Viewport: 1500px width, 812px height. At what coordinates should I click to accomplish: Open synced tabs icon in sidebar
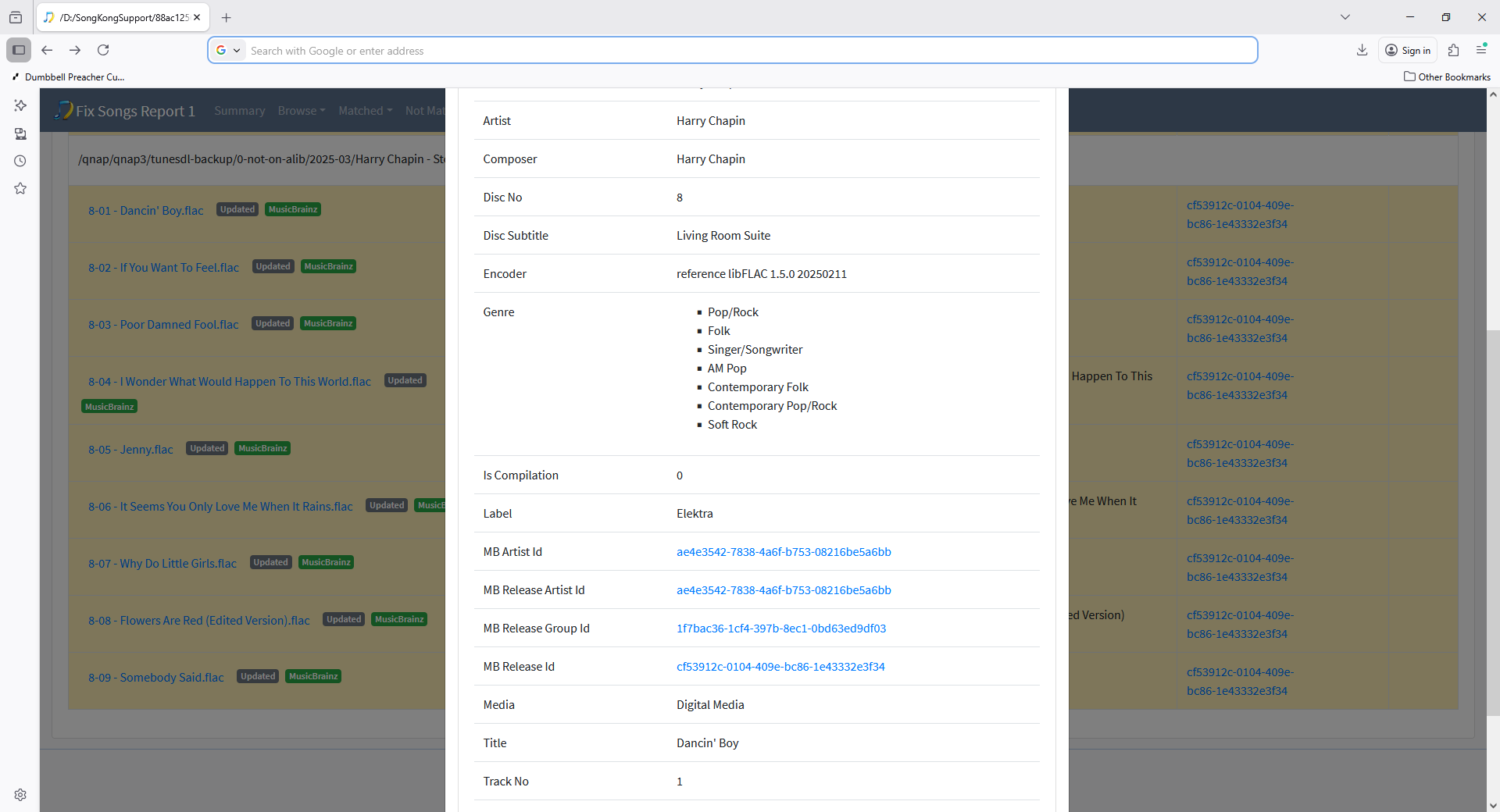coord(20,134)
